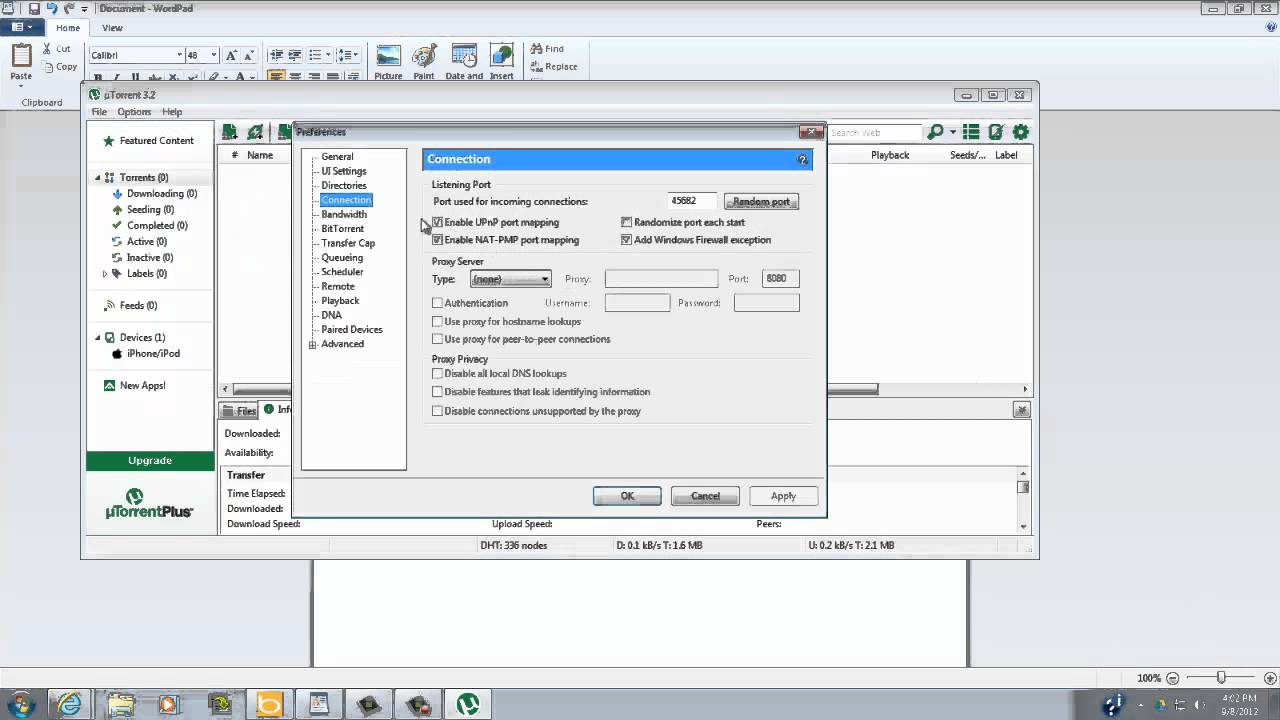This screenshot has width=1280, height=720.
Task: Open the Windows Start menu orb
Action: pyautogui.click(x=20, y=704)
